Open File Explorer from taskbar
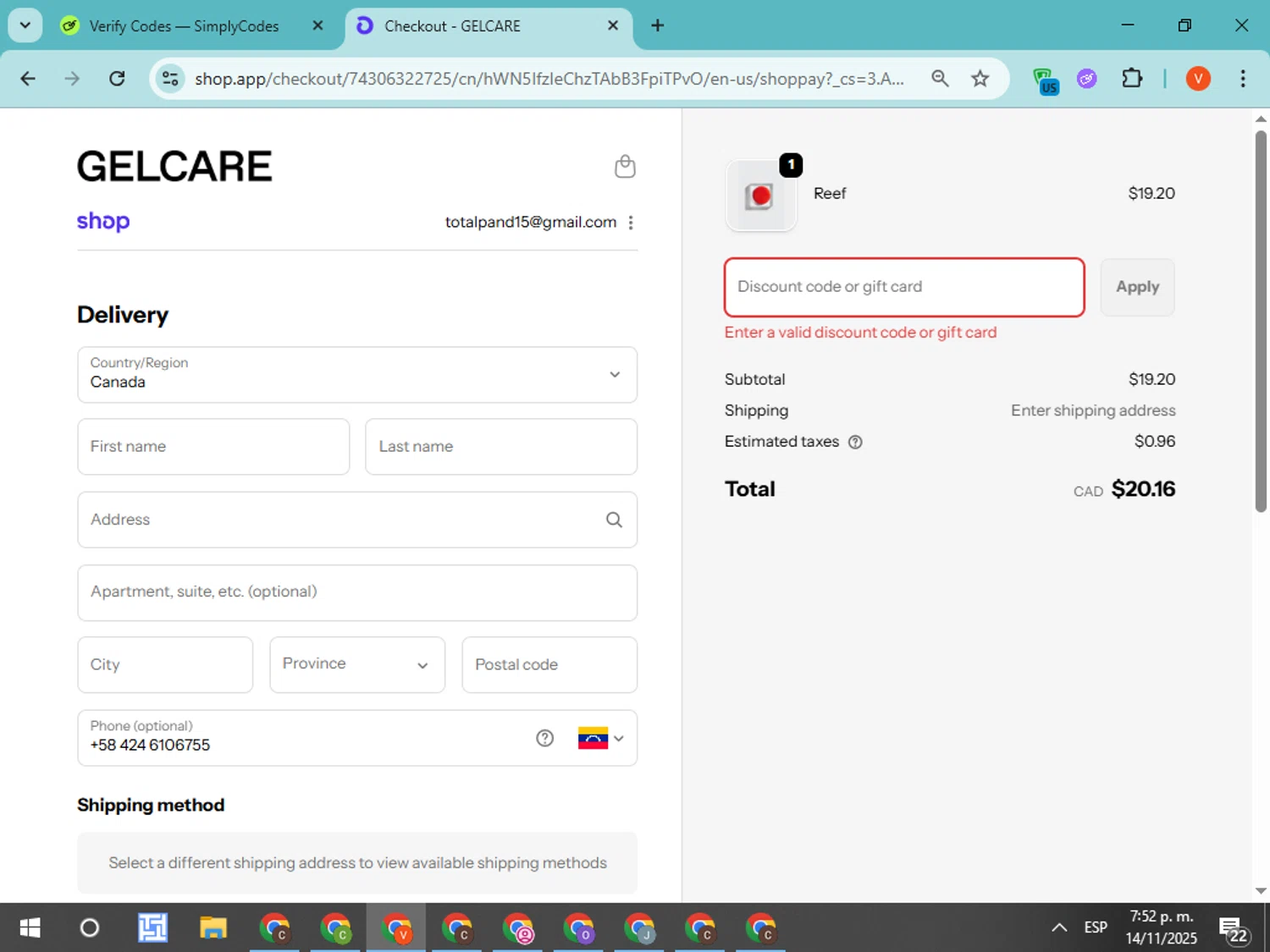 click(x=213, y=927)
